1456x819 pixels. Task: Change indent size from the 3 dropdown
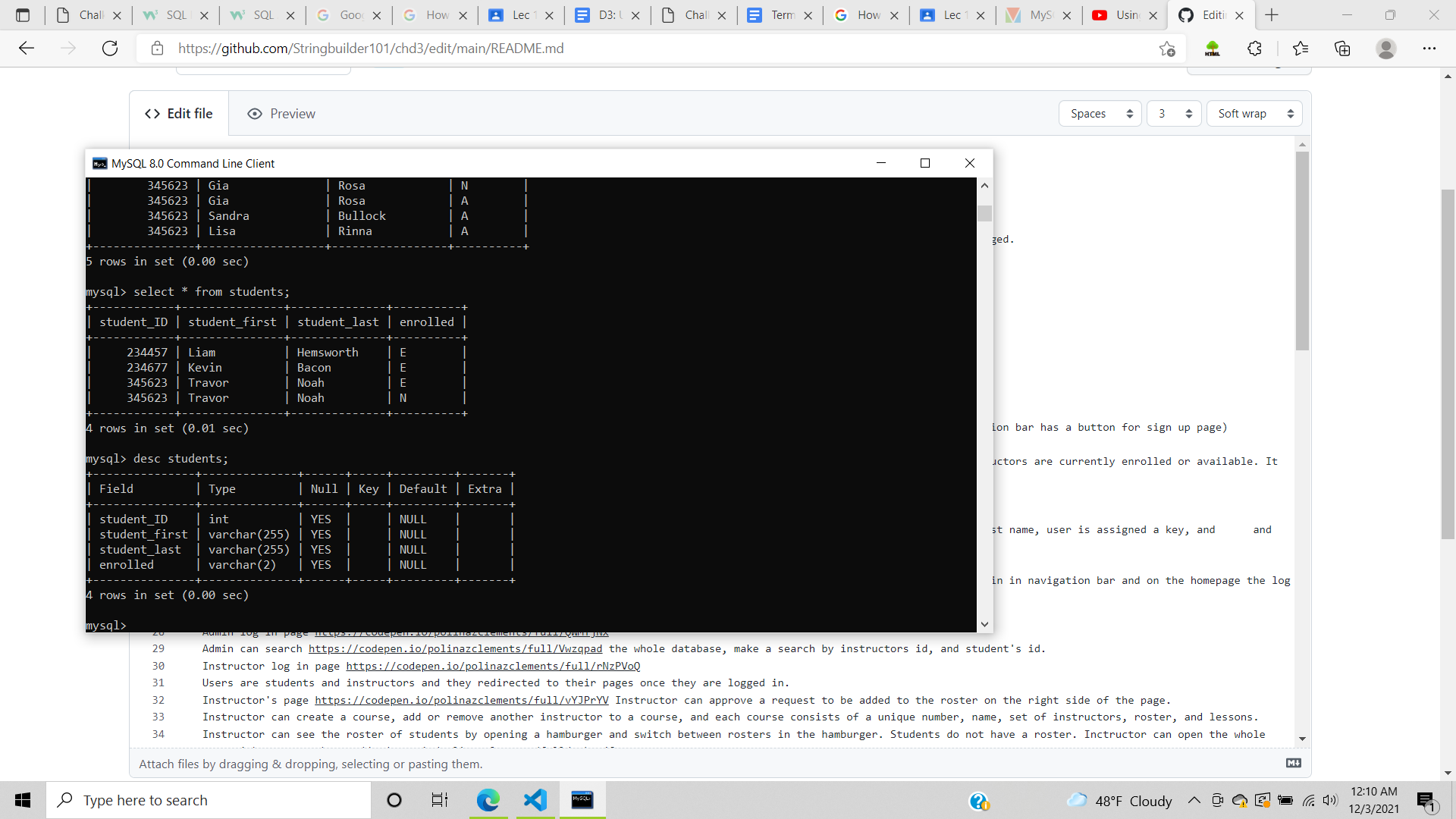click(x=1173, y=113)
